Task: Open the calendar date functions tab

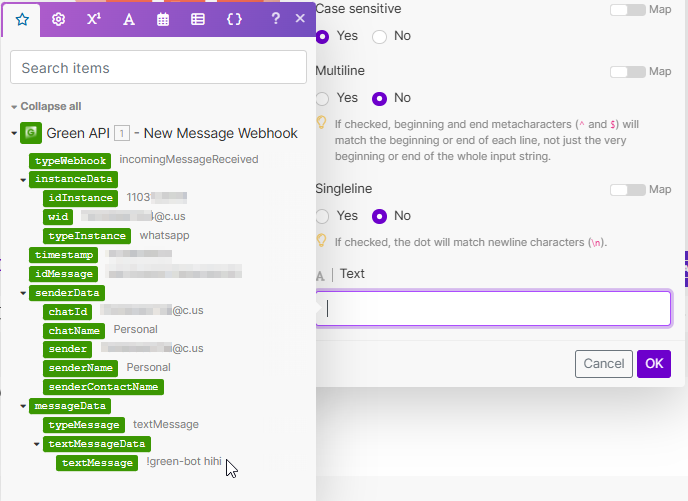Action: (x=163, y=19)
